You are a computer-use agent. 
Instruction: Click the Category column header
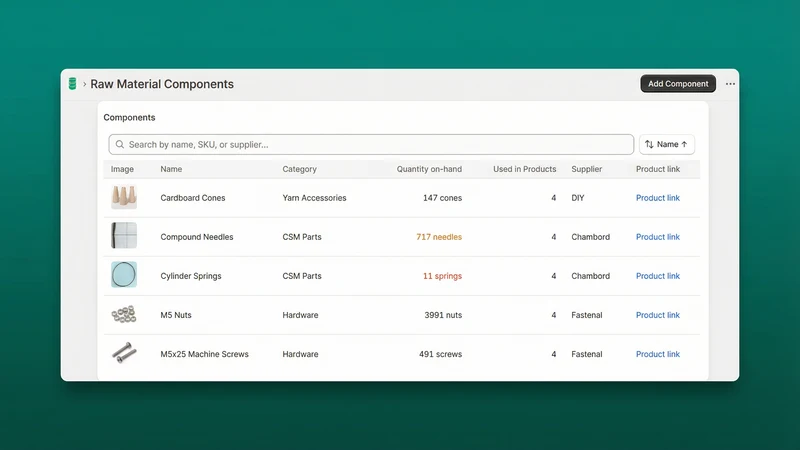[299, 169]
